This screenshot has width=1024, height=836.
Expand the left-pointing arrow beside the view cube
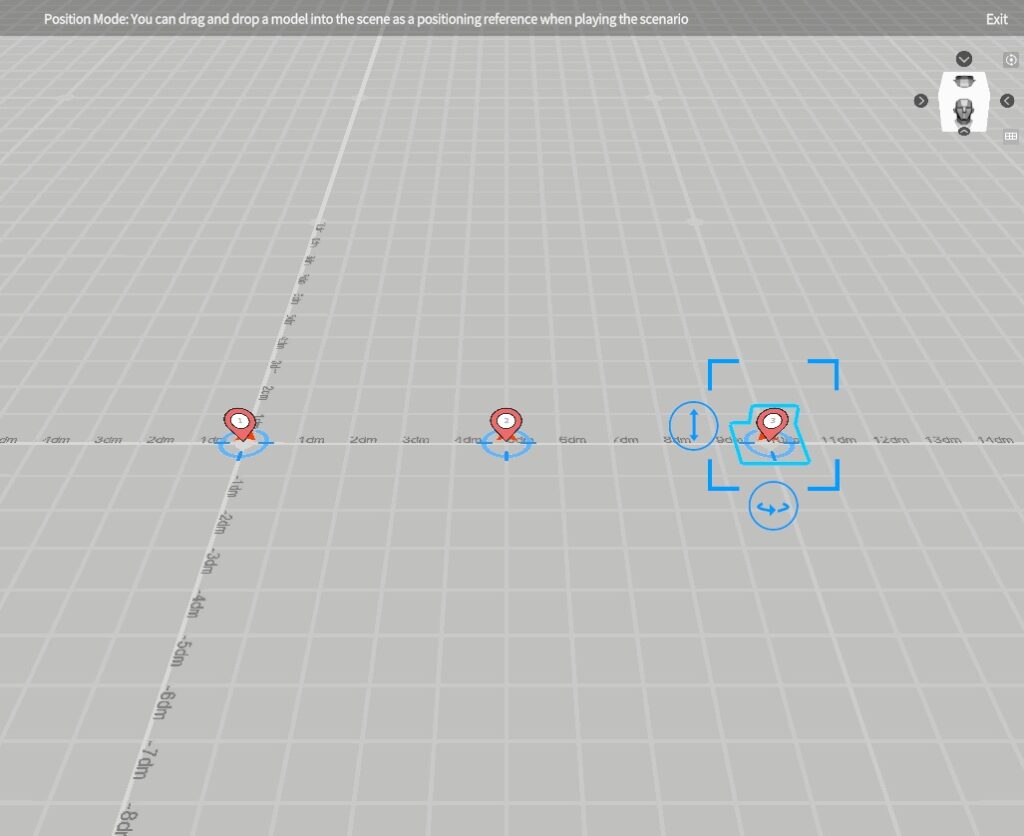[x=1005, y=100]
